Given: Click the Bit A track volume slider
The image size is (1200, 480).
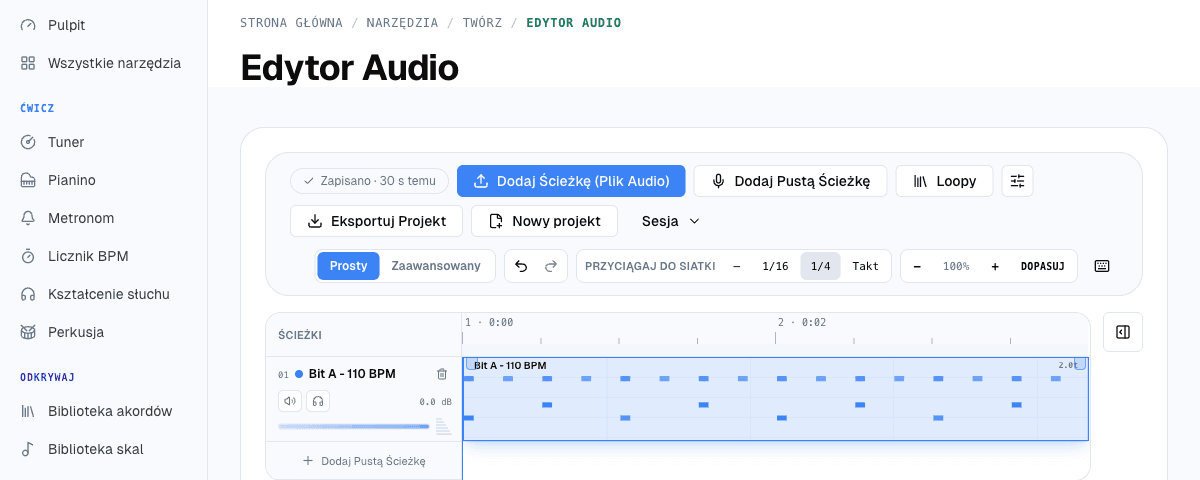Looking at the screenshot, I should 354,426.
